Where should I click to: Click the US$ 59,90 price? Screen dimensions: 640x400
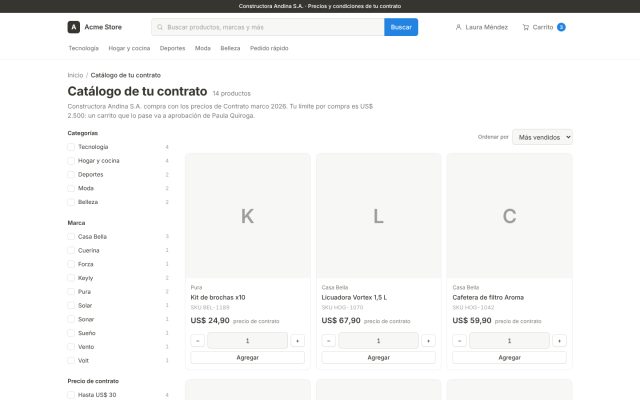pyautogui.click(x=472, y=320)
